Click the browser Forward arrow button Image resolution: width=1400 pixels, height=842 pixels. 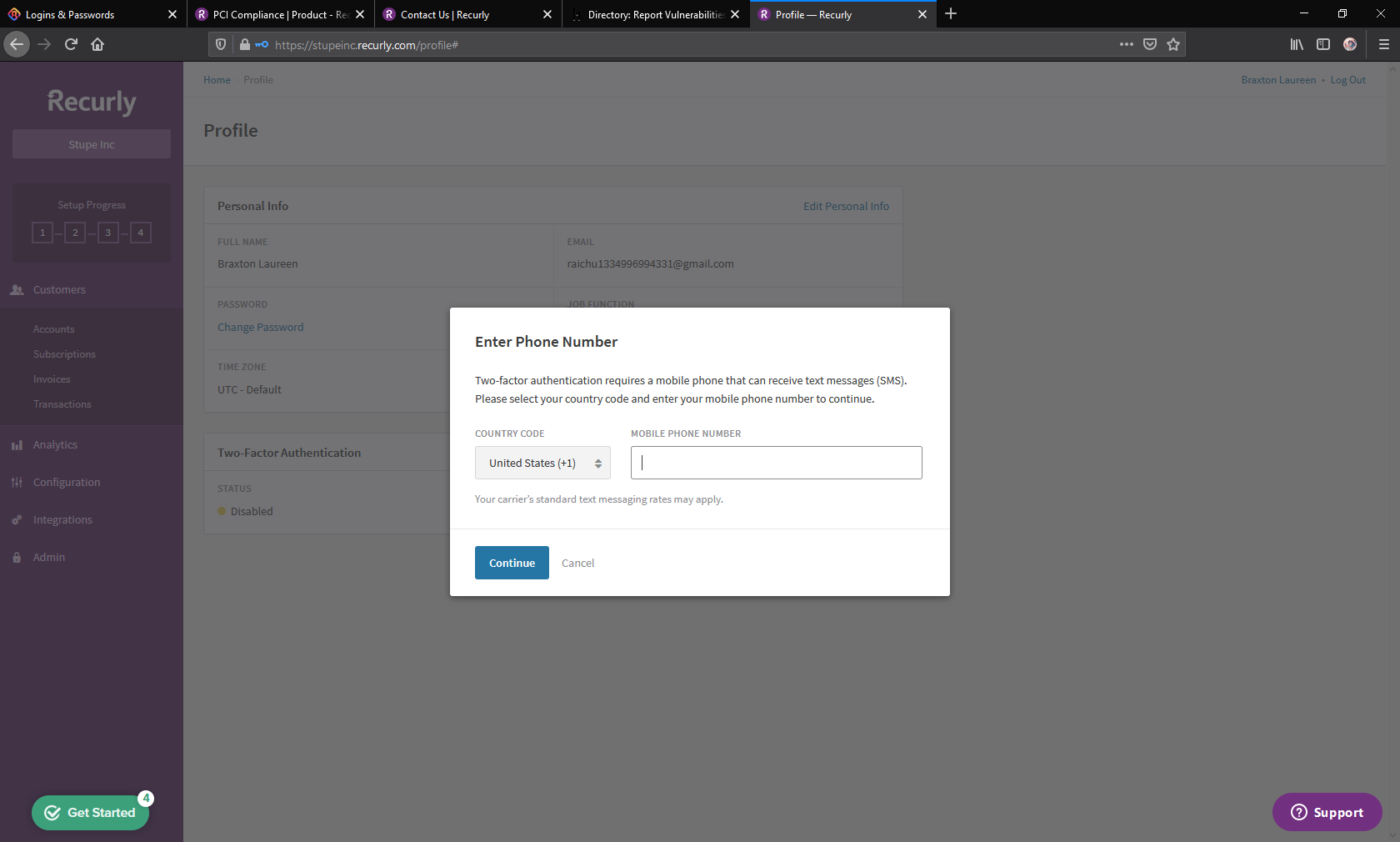(44, 44)
